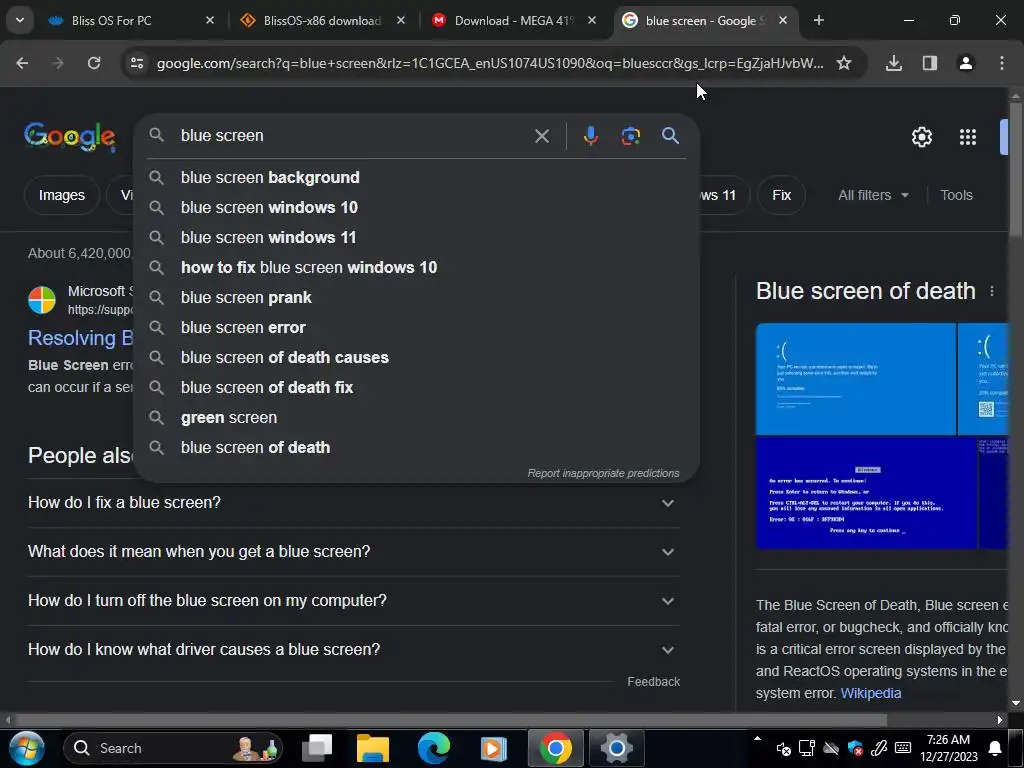Click the Windows taskbar Search box
The height and width of the screenshot is (768, 1024).
coord(173,748)
